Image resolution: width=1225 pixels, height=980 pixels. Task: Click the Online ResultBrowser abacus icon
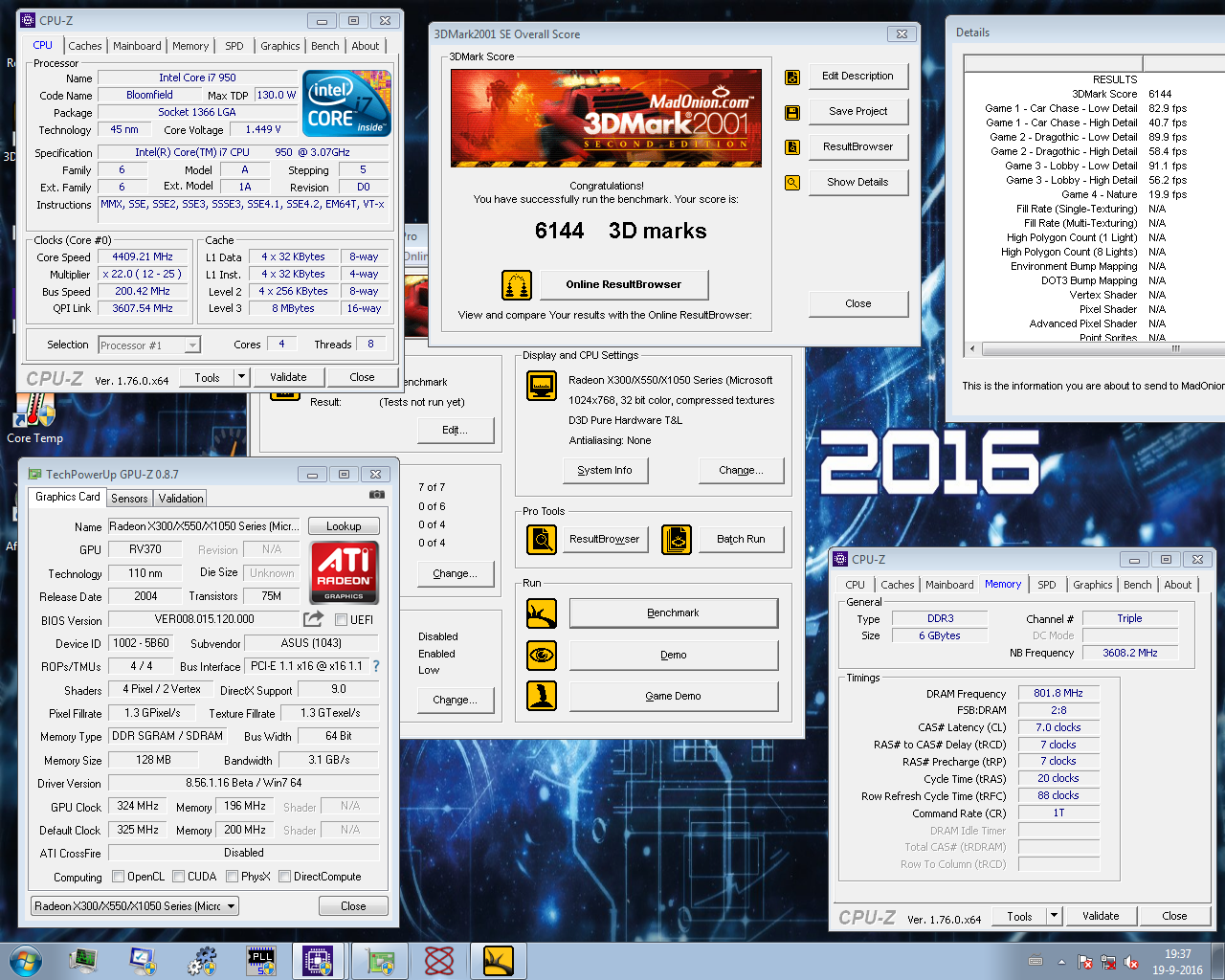click(517, 285)
